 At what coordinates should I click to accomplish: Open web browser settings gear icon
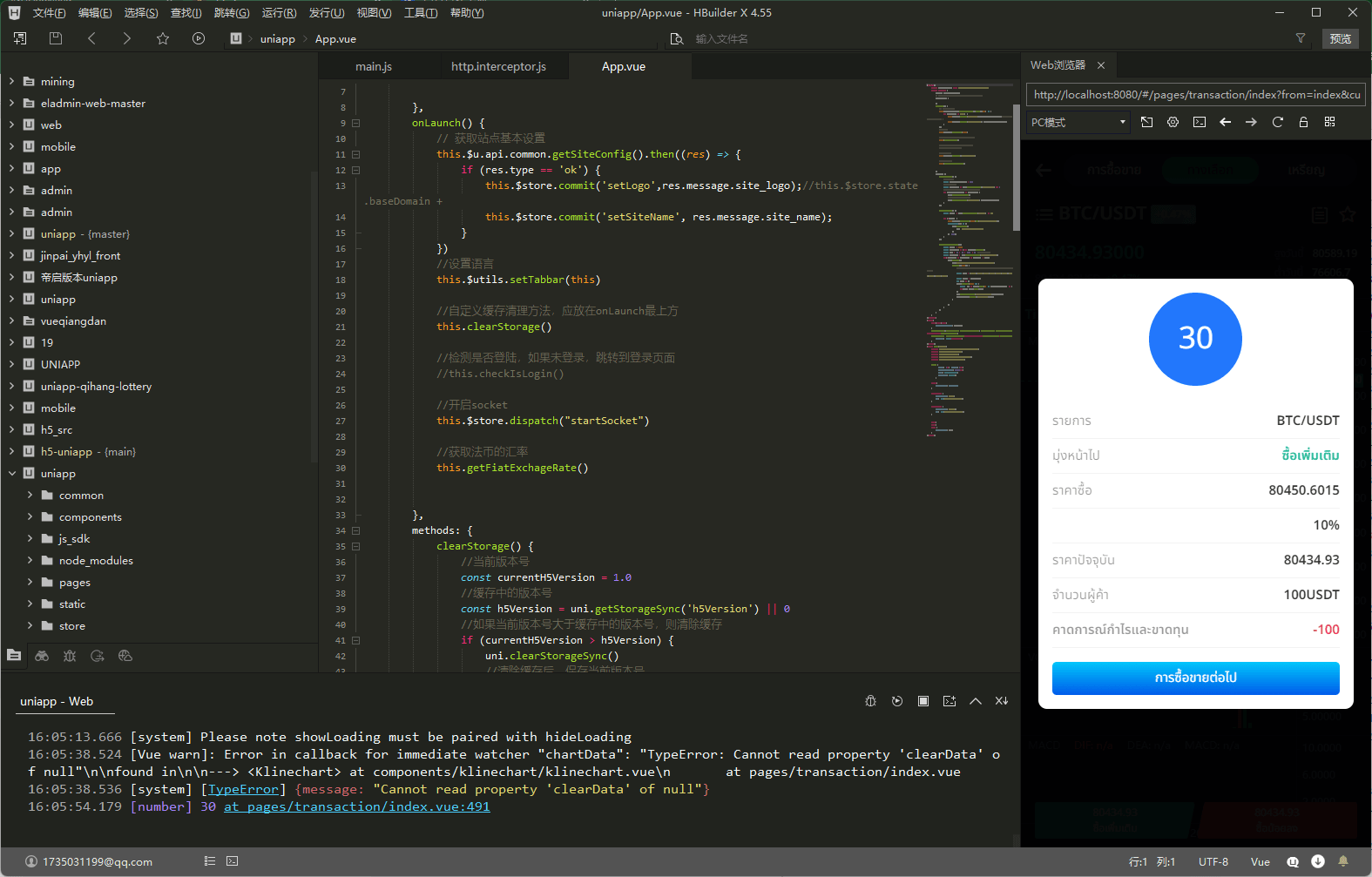pos(1173,122)
